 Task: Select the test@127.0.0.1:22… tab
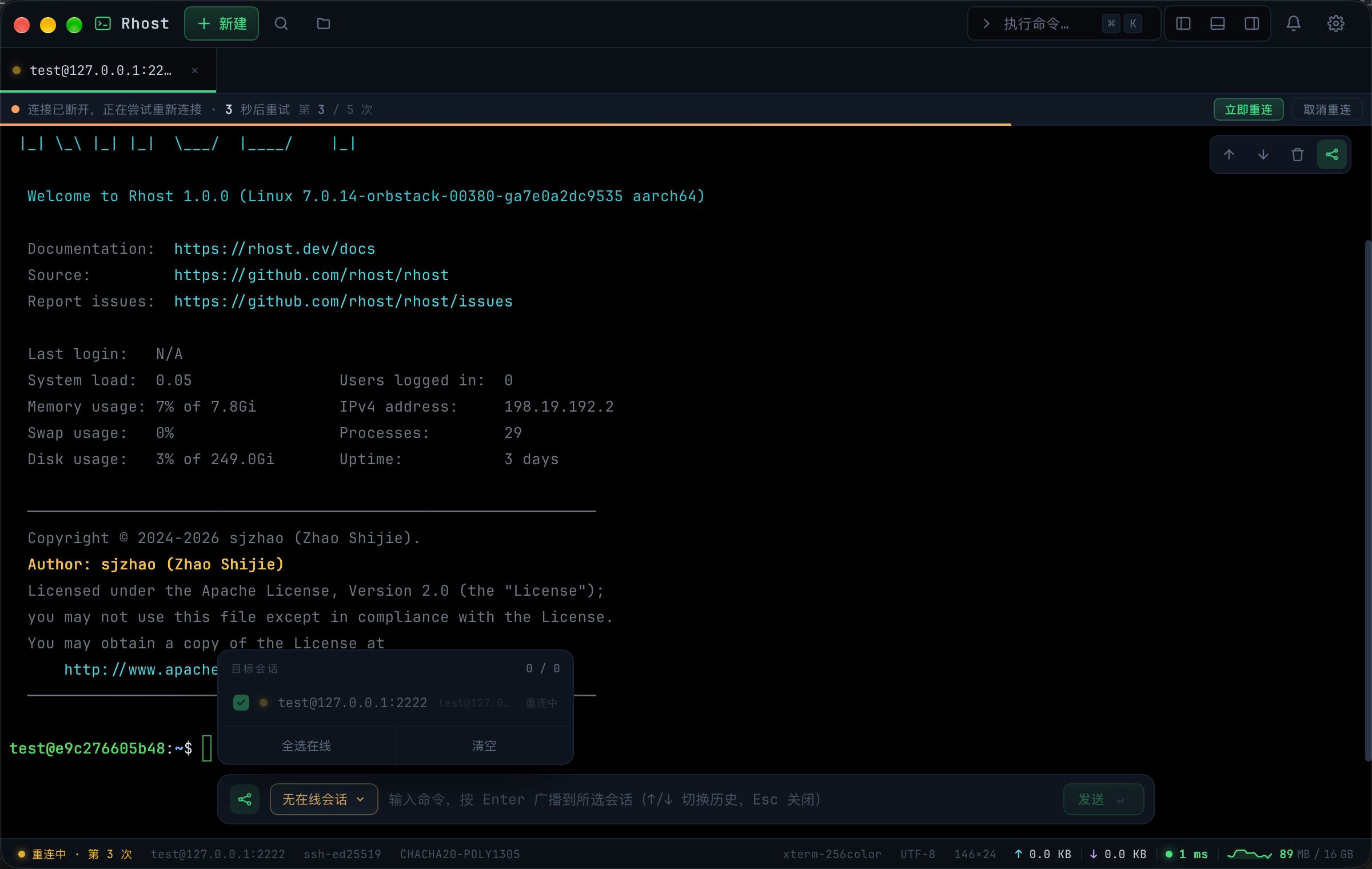pyautogui.click(x=108, y=70)
